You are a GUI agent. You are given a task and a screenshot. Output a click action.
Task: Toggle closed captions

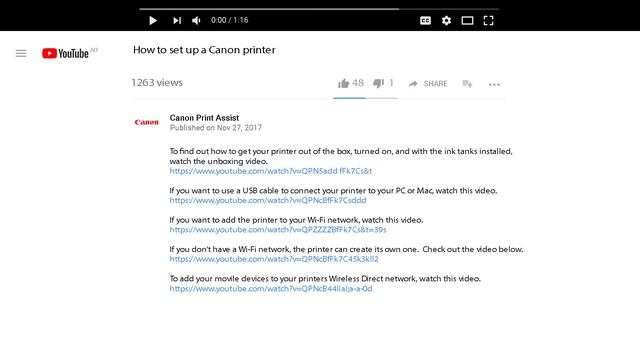pos(425,20)
